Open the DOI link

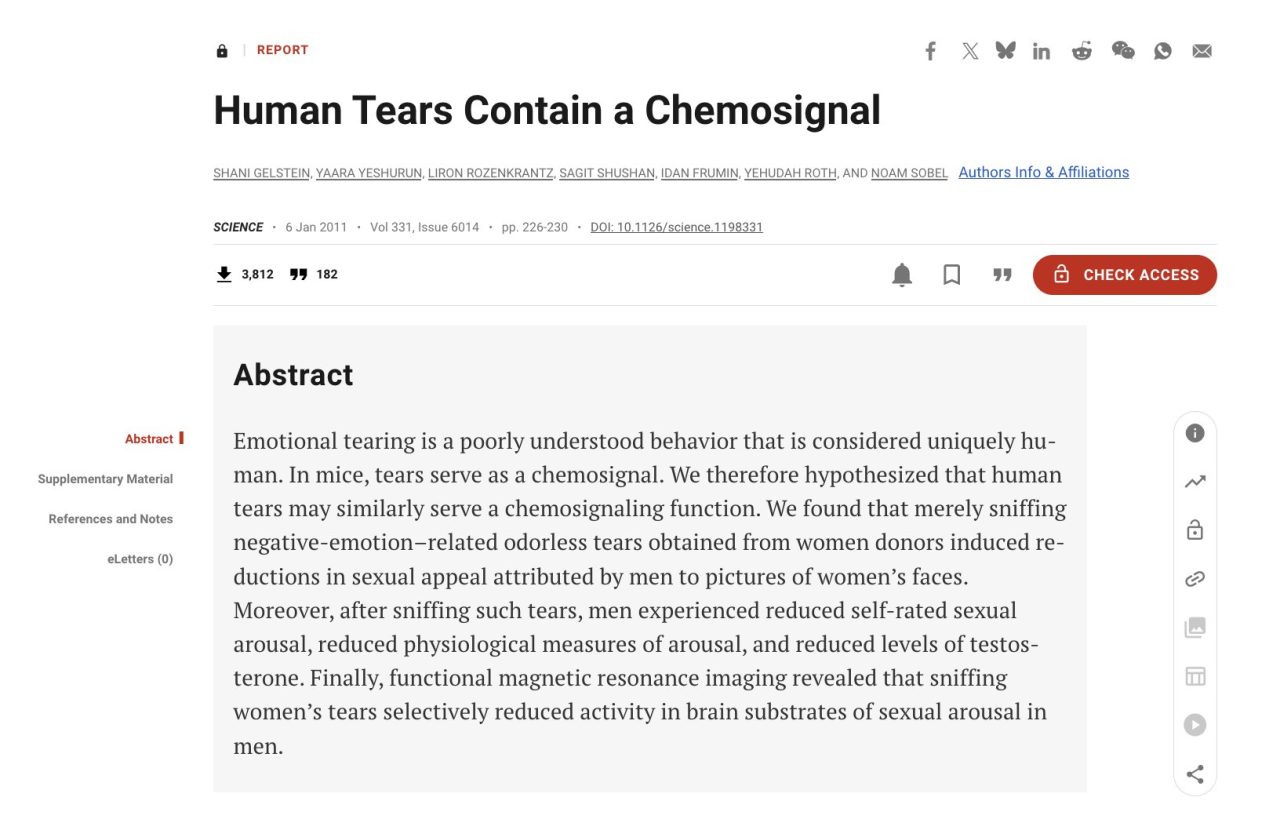point(676,227)
